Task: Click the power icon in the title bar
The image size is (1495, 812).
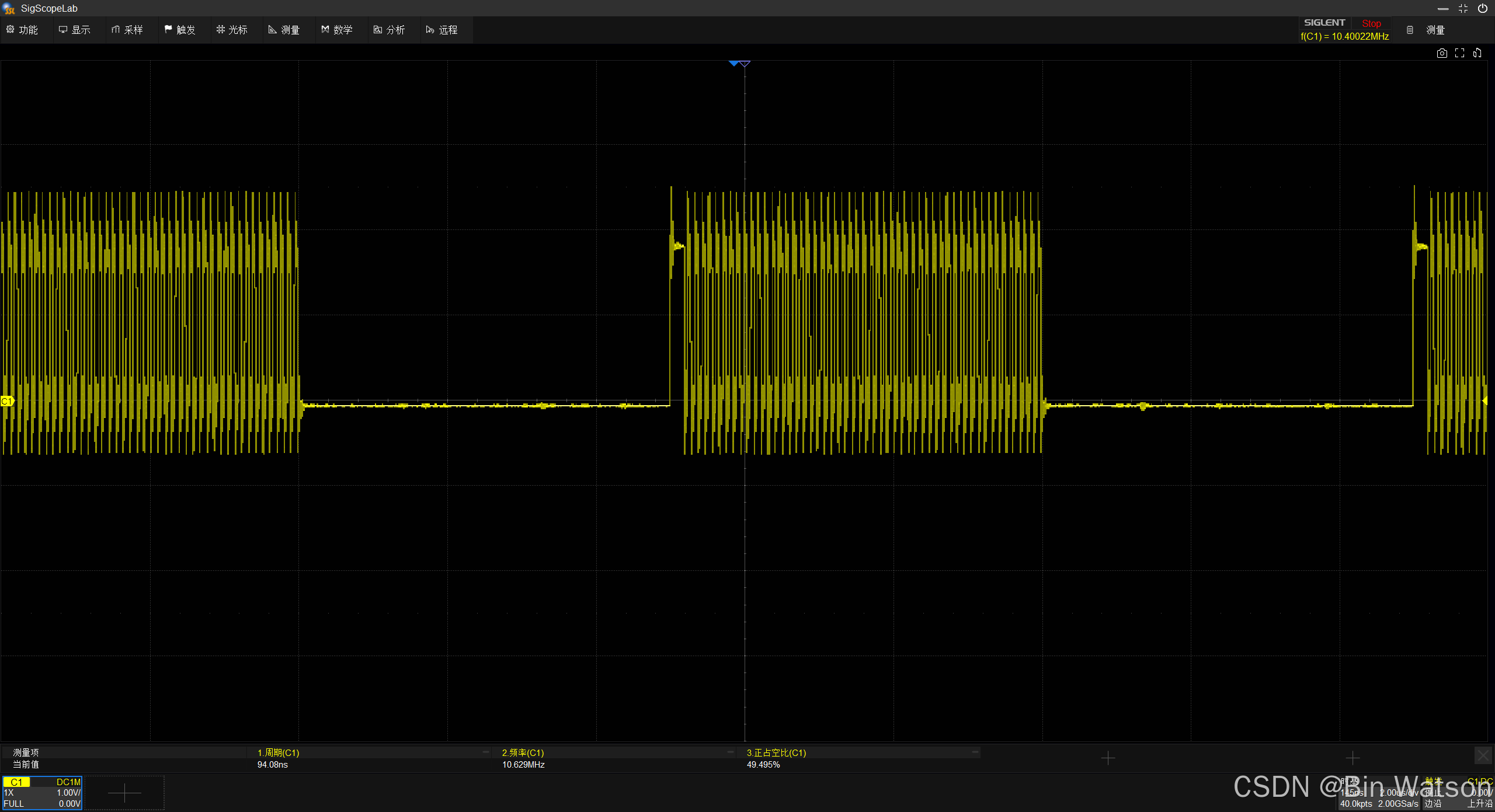Action: click(x=1483, y=8)
